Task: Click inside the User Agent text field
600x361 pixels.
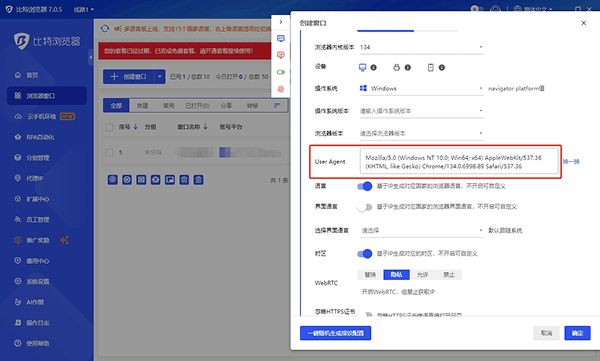Action: pos(459,162)
